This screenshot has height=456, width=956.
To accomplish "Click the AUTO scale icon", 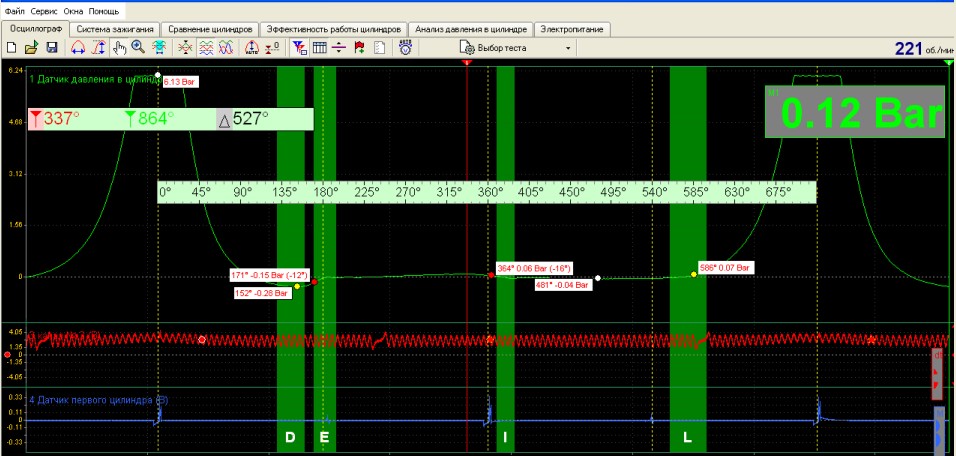I will pos(251,48).
